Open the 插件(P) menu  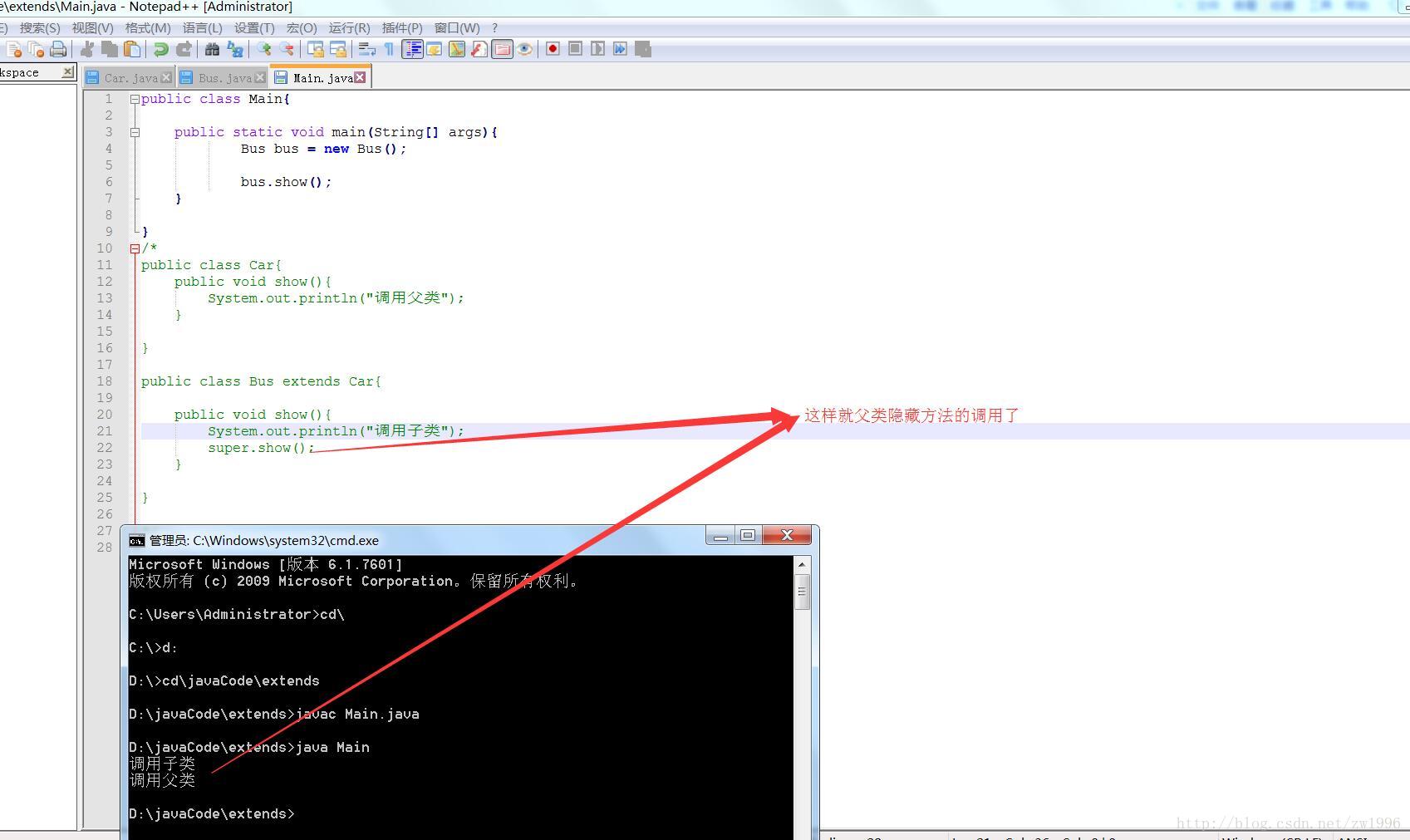tap(402, 28)
